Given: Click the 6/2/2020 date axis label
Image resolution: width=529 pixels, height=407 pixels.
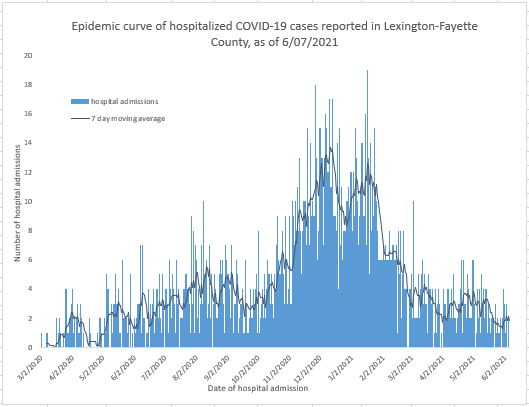Looking at the screenshot, I should 123,368.
